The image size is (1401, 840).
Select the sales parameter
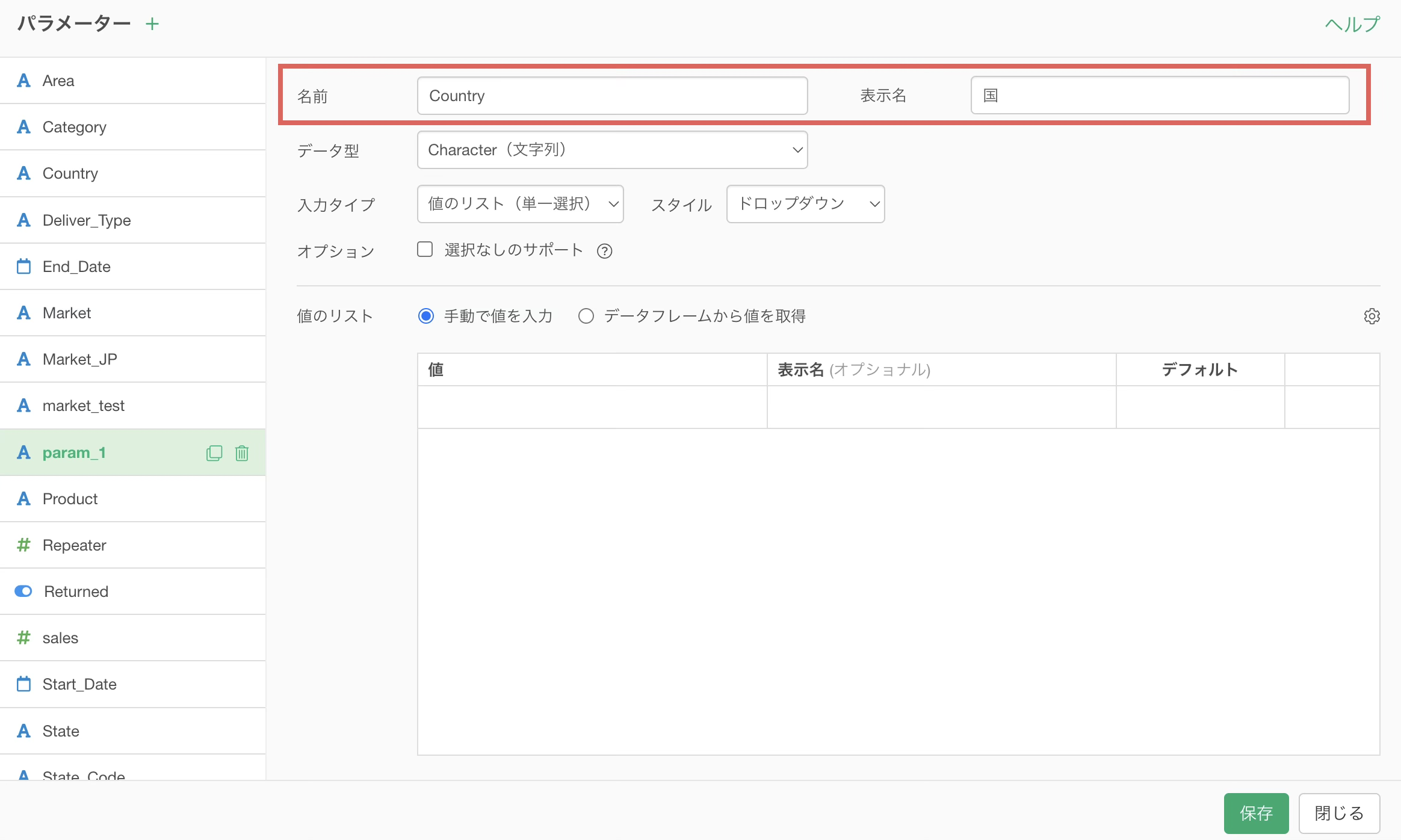[132, 638]
